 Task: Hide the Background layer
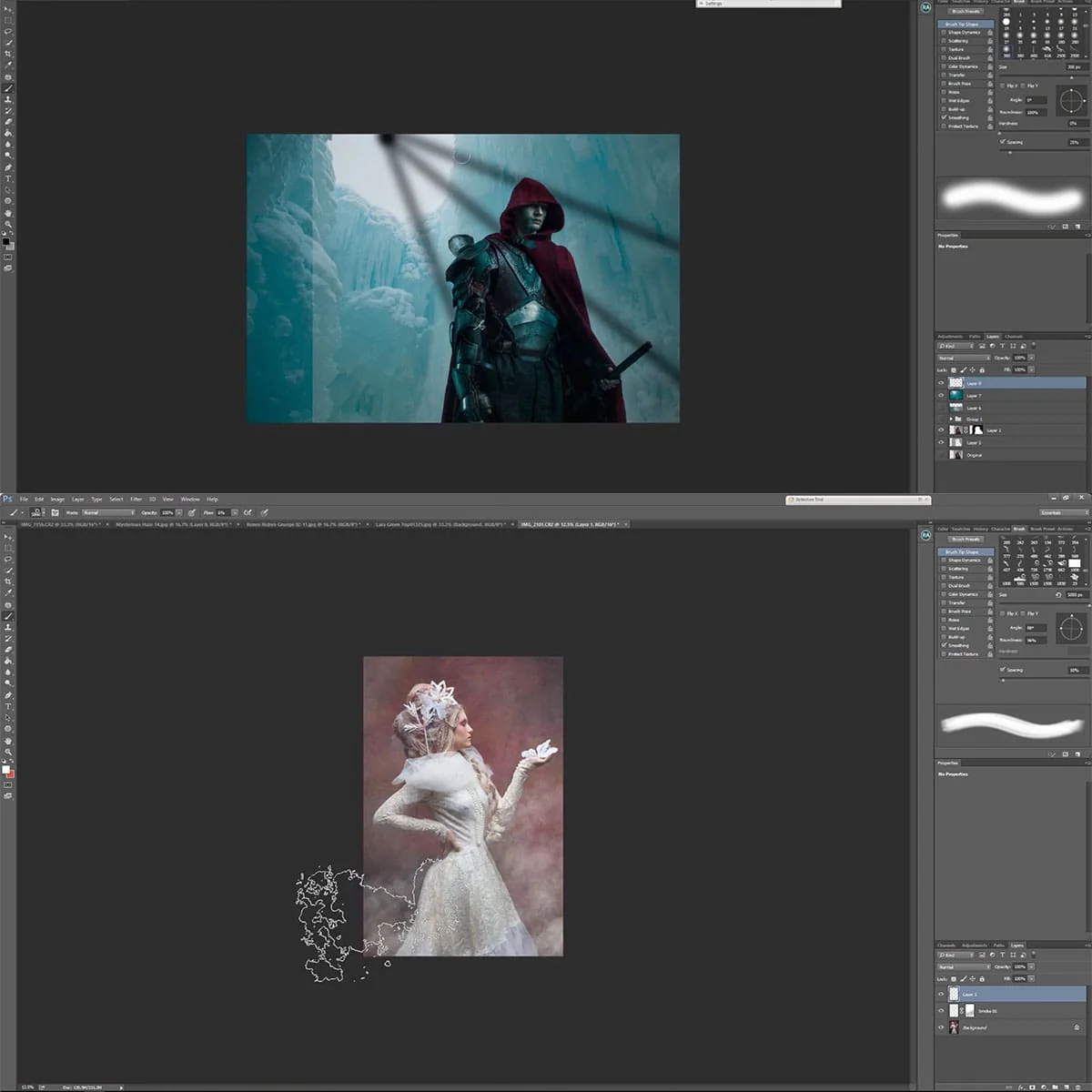tap(941, 1027)
